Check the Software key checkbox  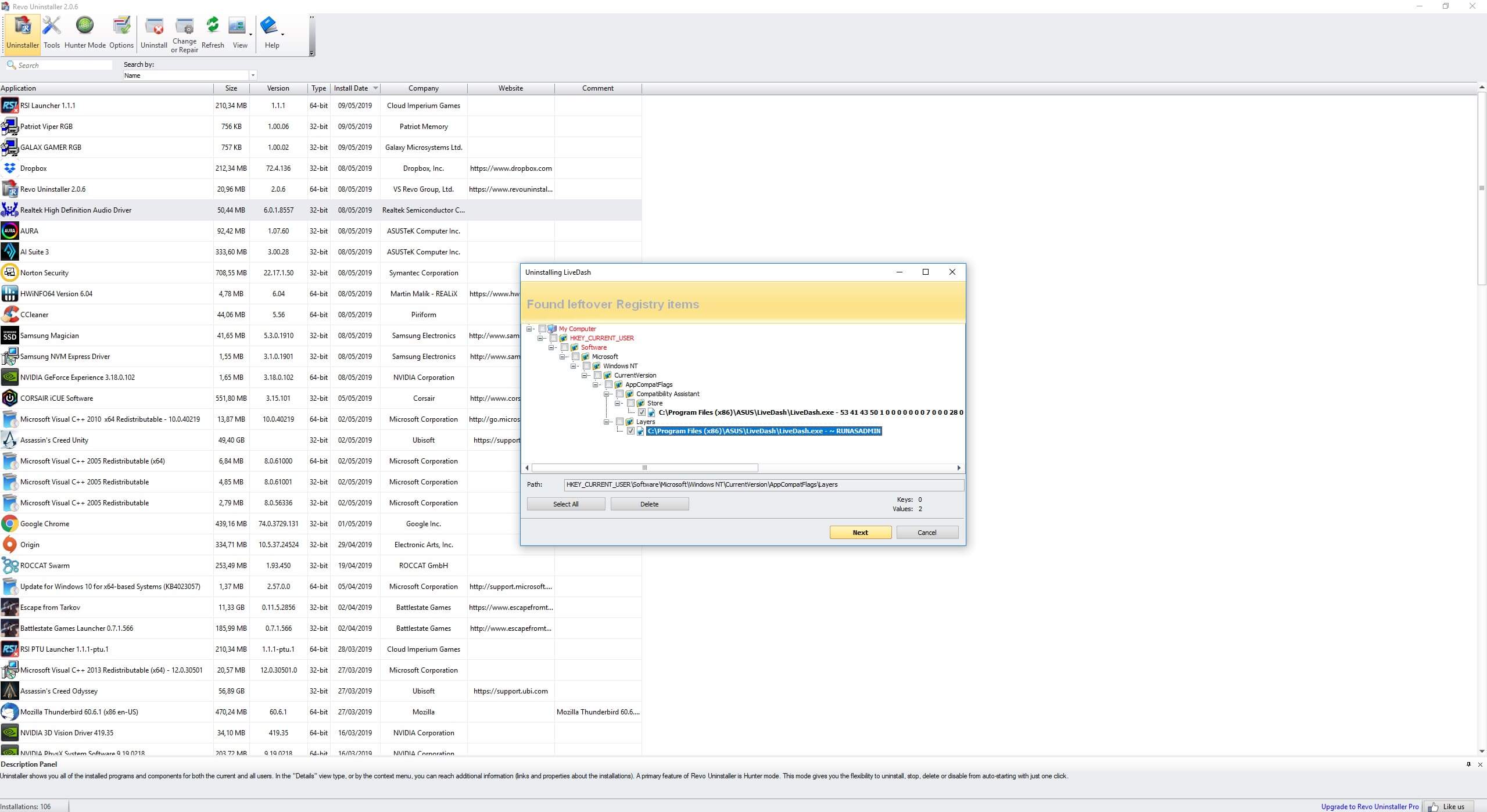(x=564, y=347)
